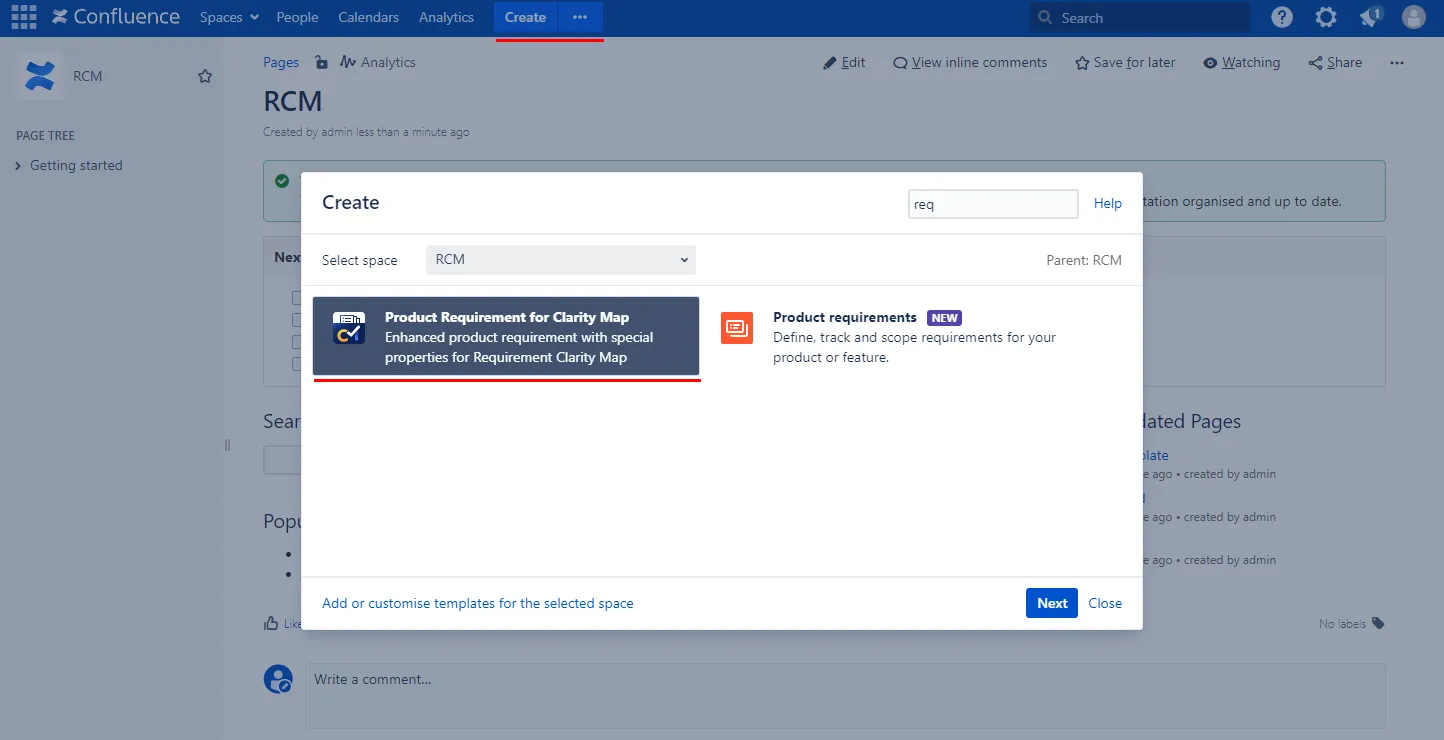Click the RCM space logo in sidebar

pos(40,76)
